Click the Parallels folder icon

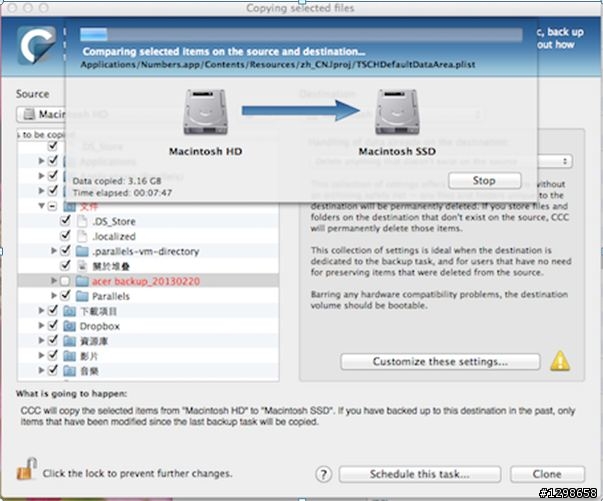(x=82, y=296)
